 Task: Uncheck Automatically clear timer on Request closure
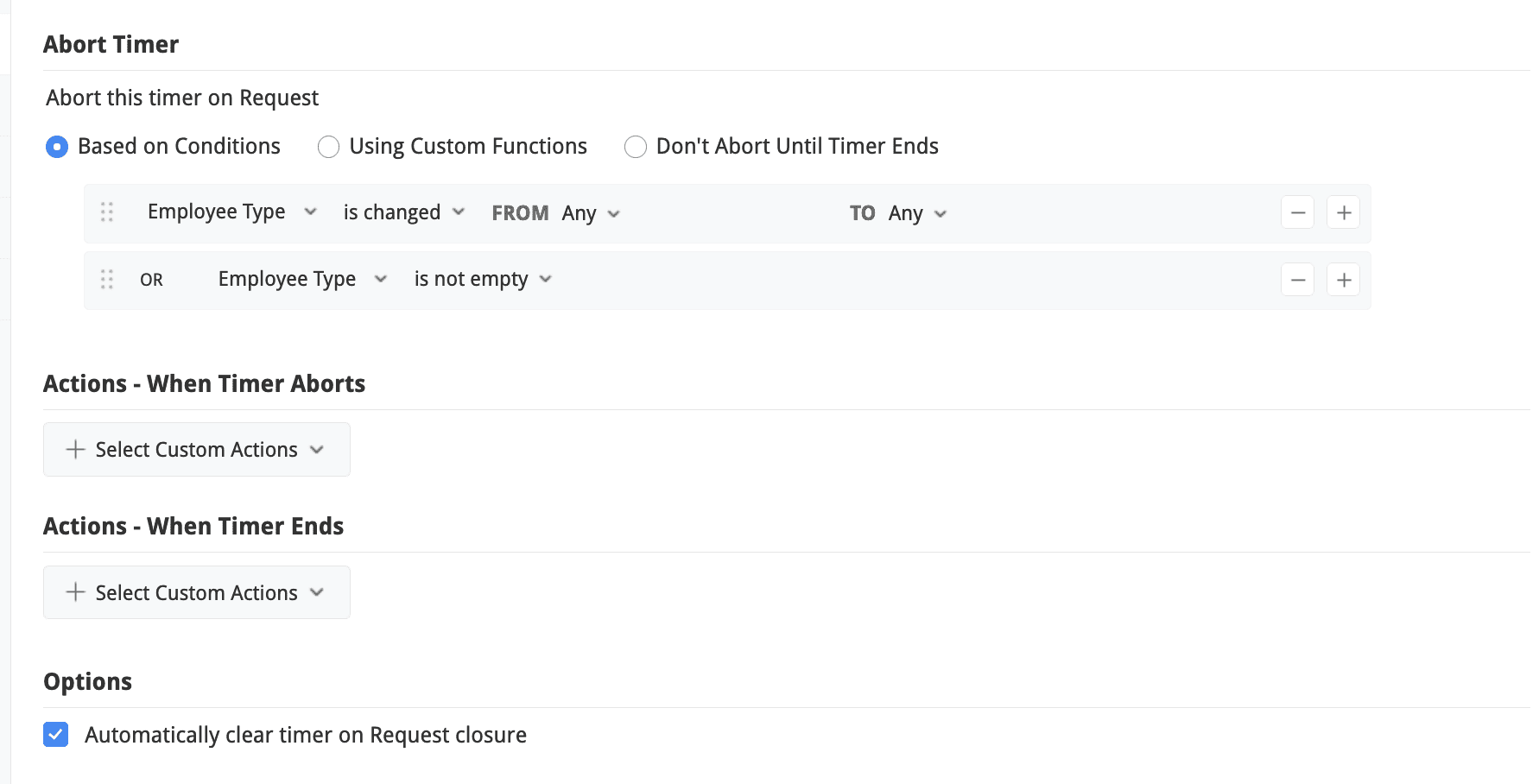tap(56, 735)
